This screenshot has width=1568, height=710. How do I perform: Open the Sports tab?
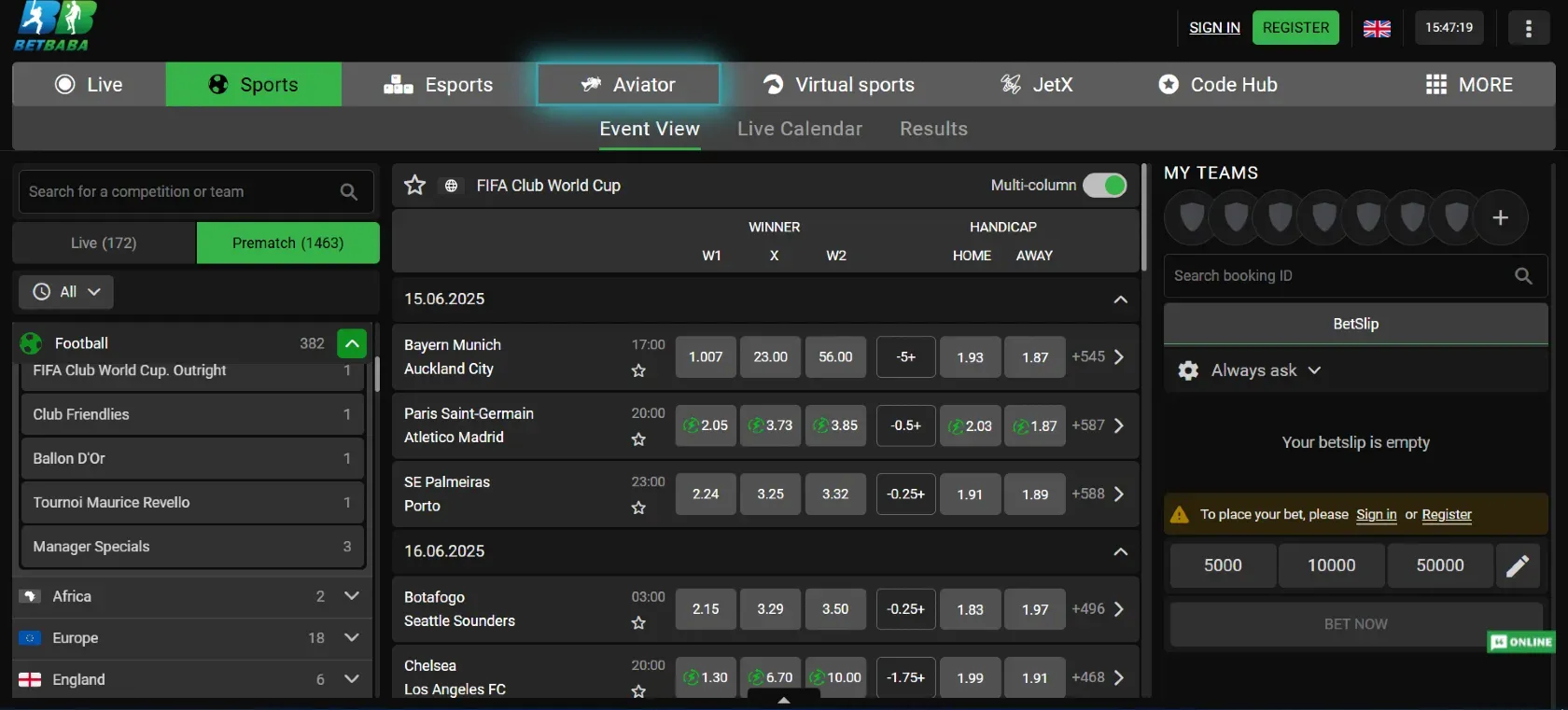254,84
